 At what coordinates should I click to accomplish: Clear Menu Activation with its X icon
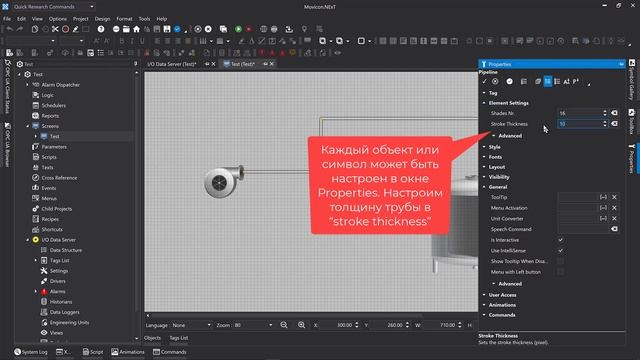click(x=614, y=208)
